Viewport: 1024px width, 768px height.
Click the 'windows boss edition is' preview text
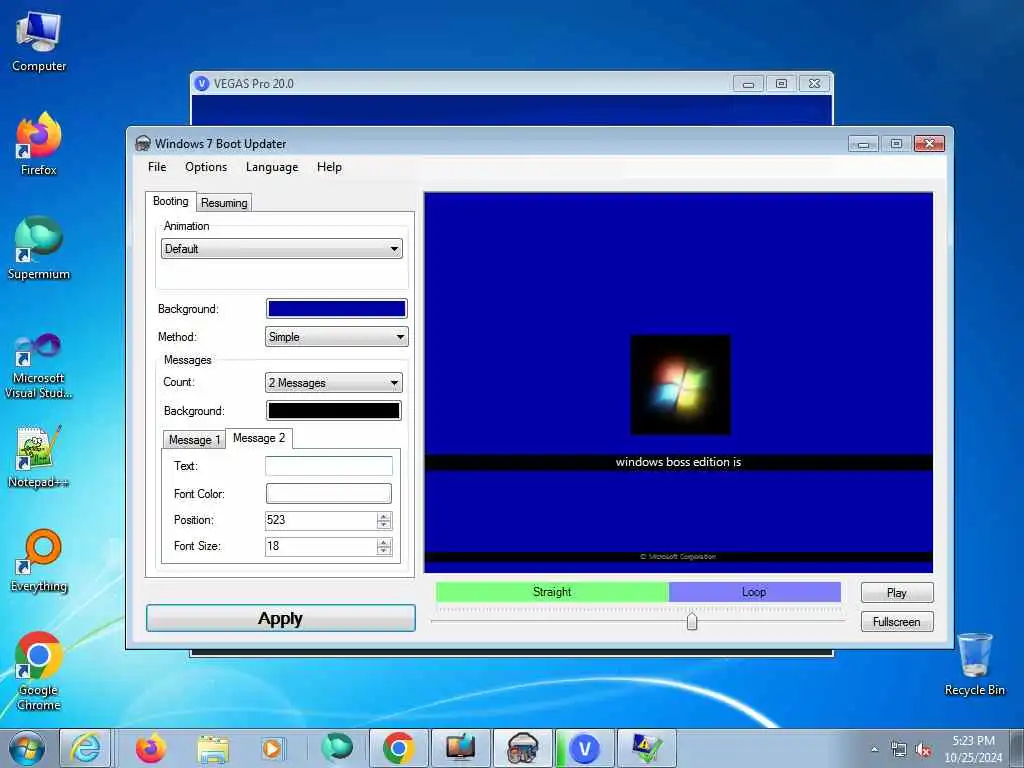(x=679, y=462)
